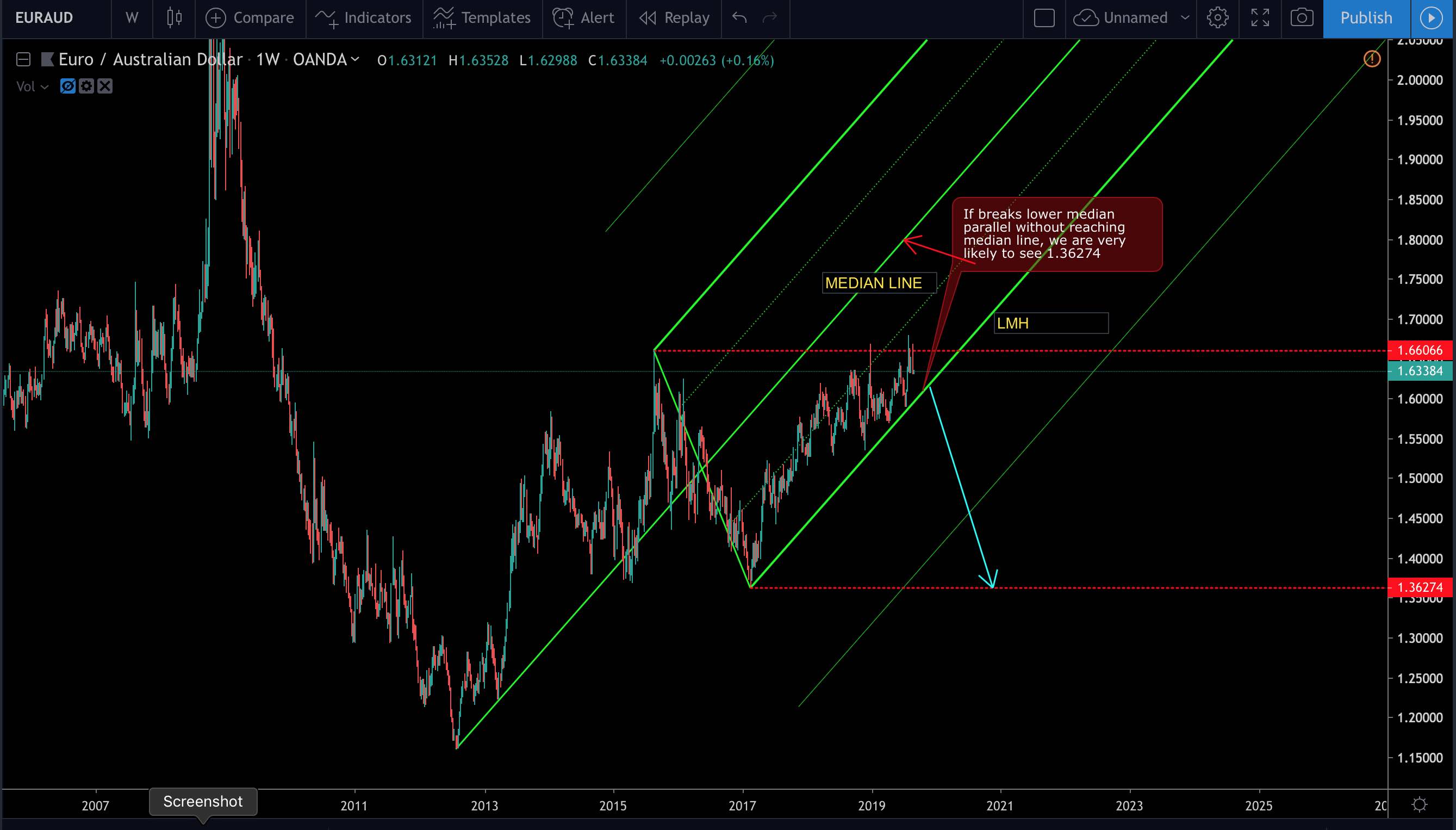Open the Templates menu
The width and height of the screenshot is (1456, 830).
482,17
